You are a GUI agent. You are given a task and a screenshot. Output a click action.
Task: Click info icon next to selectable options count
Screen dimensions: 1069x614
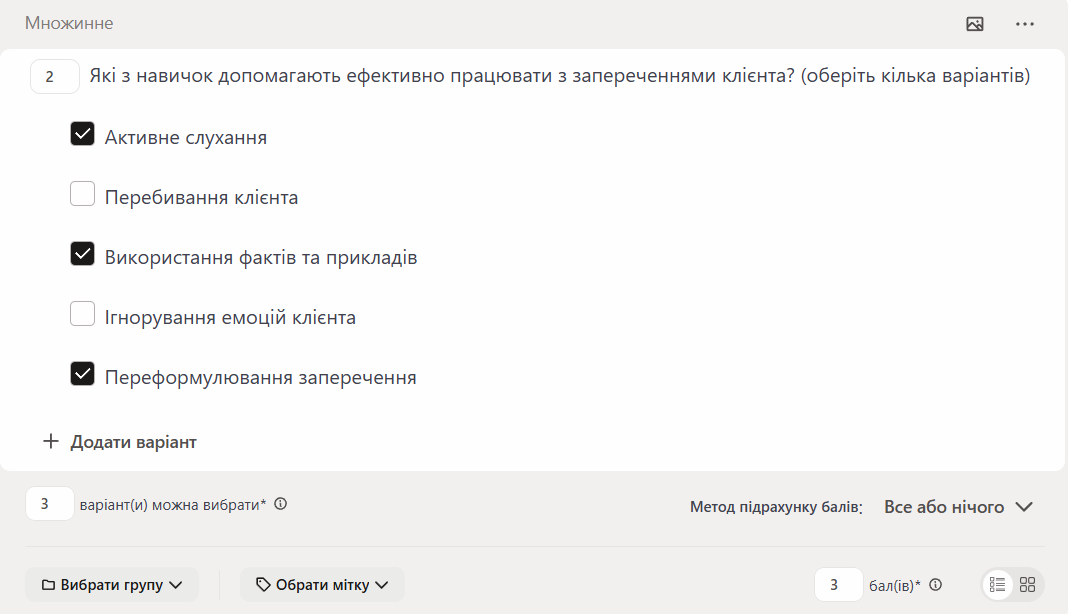(281, 504)
